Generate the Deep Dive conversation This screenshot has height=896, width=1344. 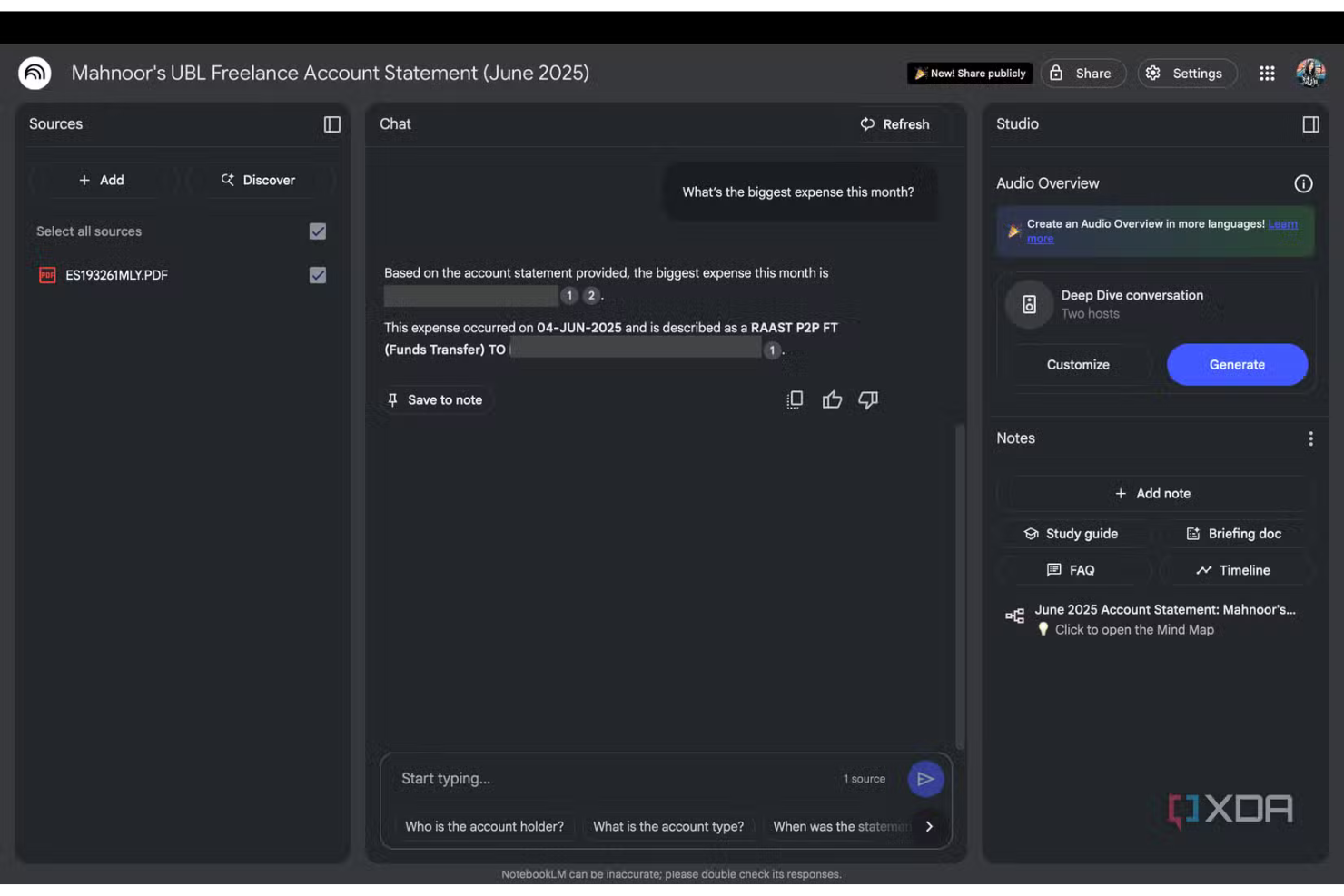[x=1237, y=364]
